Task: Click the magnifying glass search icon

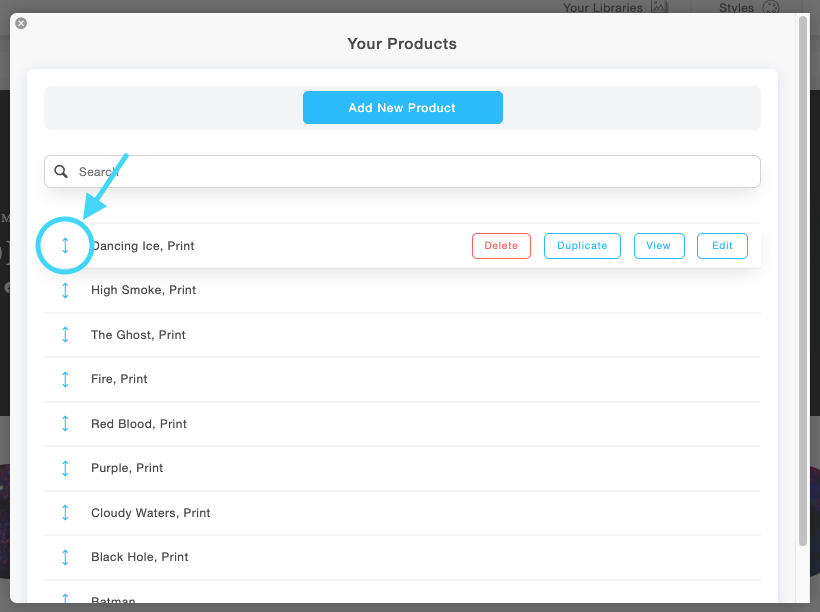Action: 62,171
